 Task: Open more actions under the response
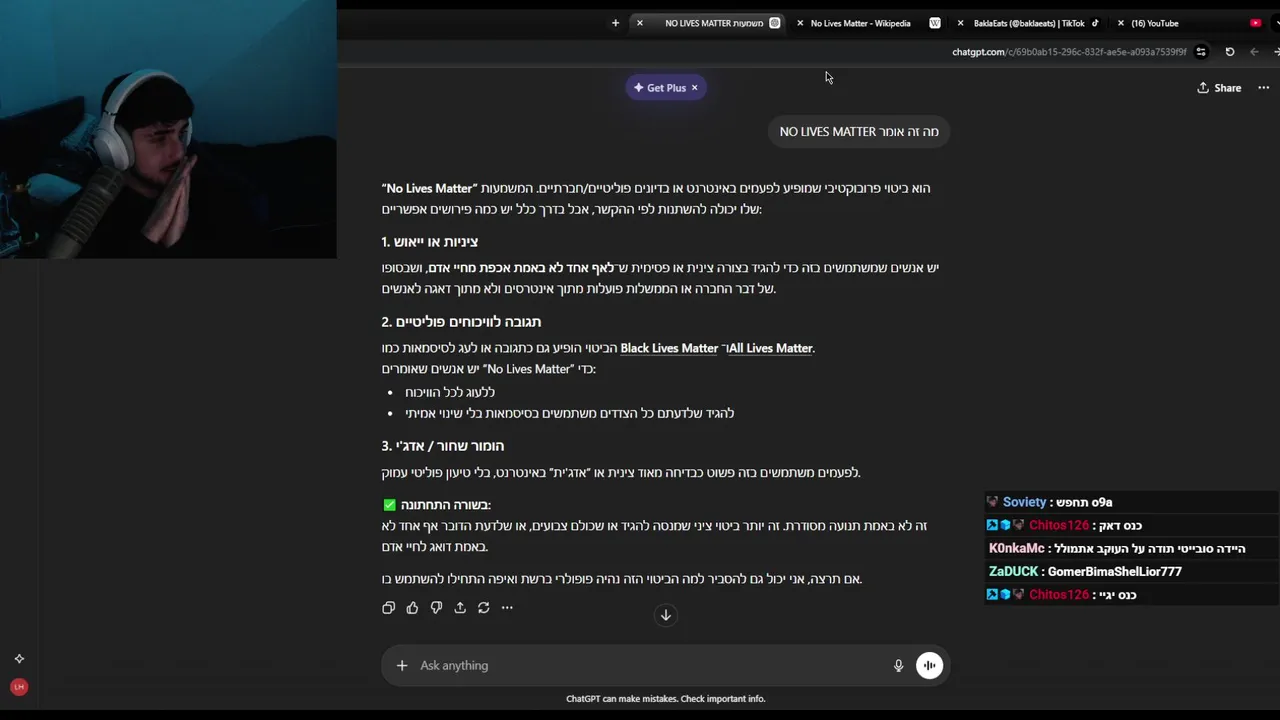(x=507, y=607)
